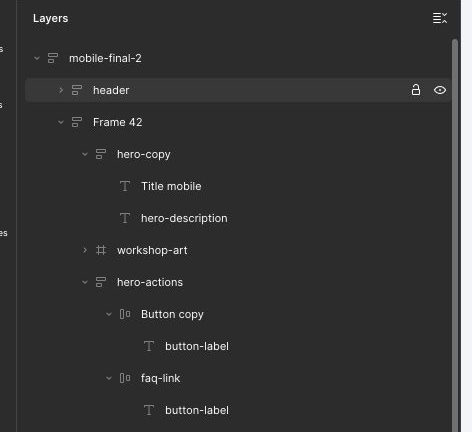Select the hero-description text layer
472x432 pixels.
(x=184, y=218)
